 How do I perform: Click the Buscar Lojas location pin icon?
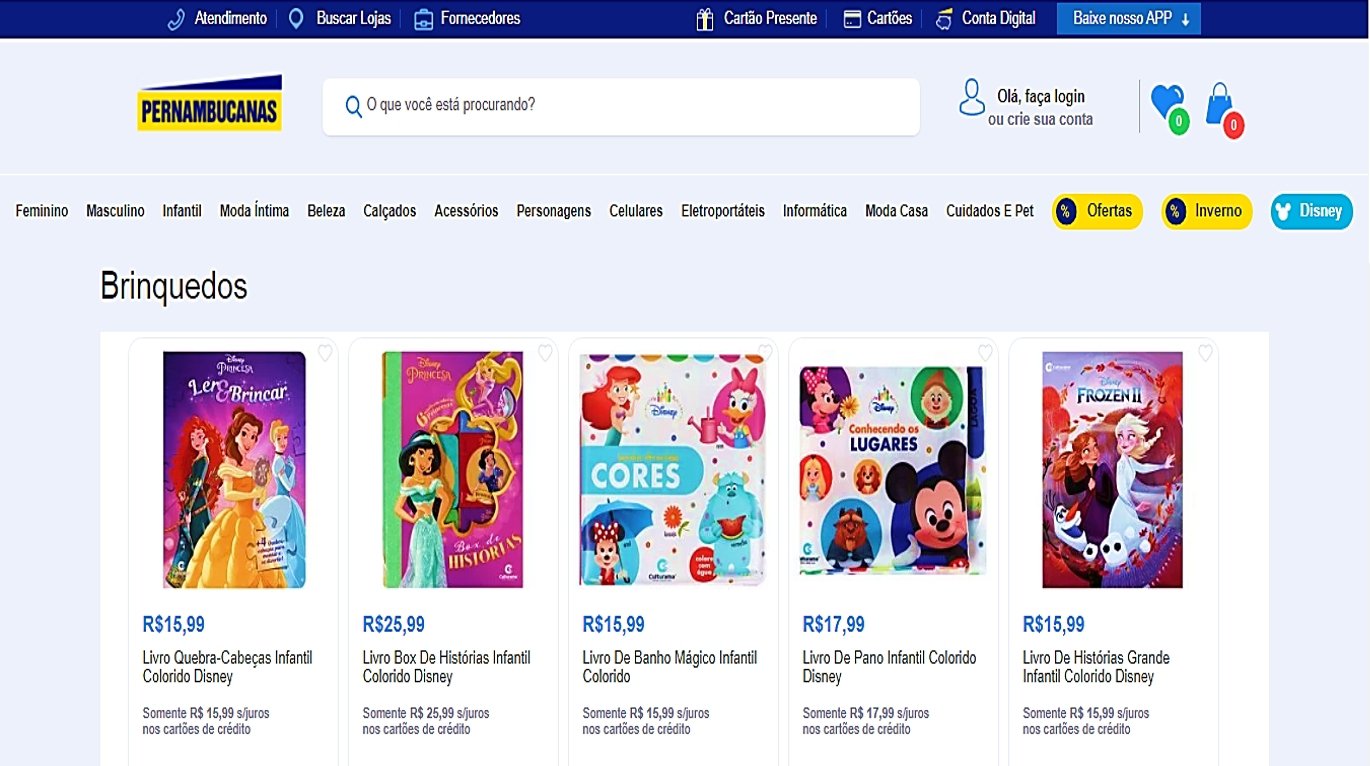[296, 19]
